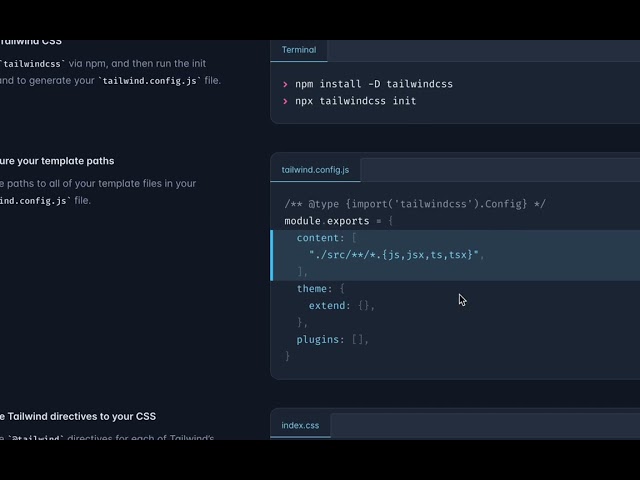
Task: Click the 'module.exports = {' line
Action: click(x=338, y=221)
